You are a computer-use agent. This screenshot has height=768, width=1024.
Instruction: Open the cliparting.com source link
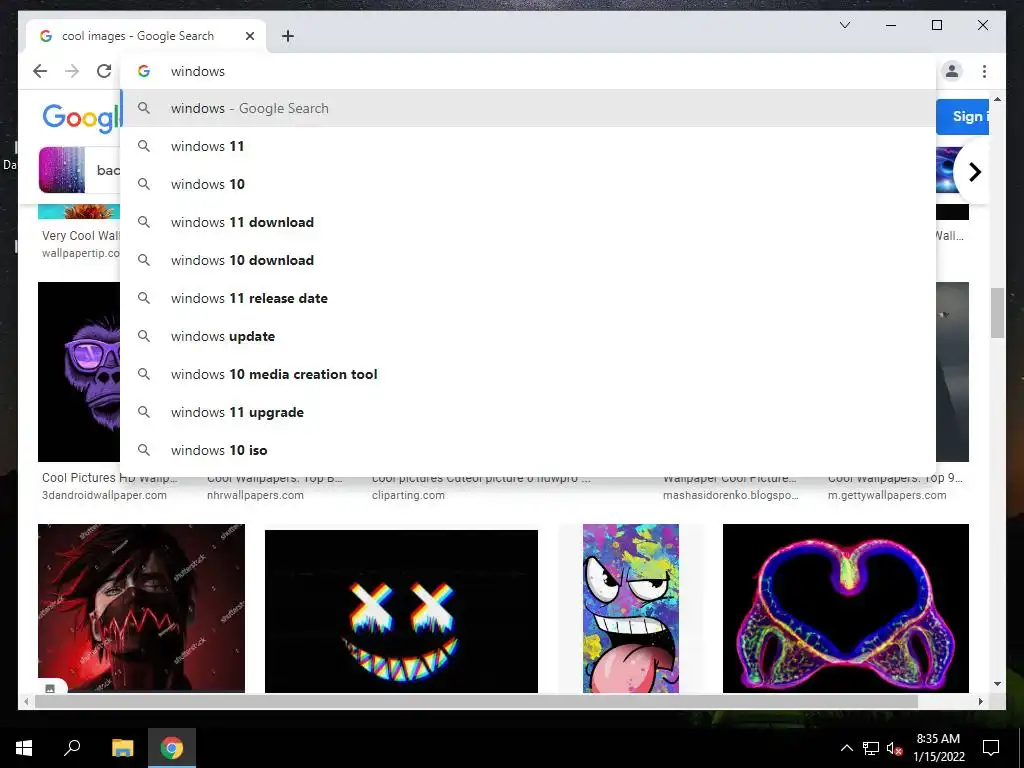pyautogui.click(x=408, y=495)
